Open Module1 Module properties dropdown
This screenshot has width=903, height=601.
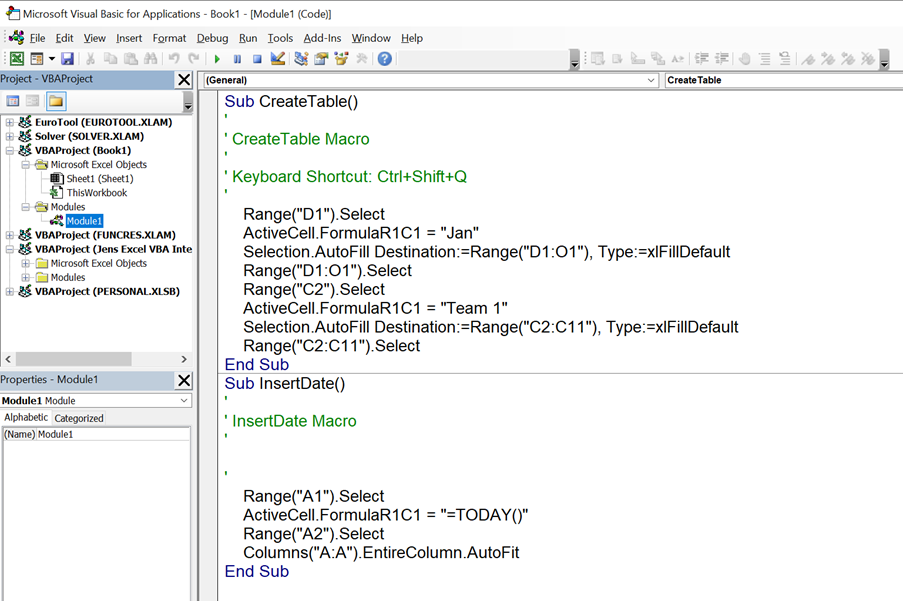click(184, 401)
